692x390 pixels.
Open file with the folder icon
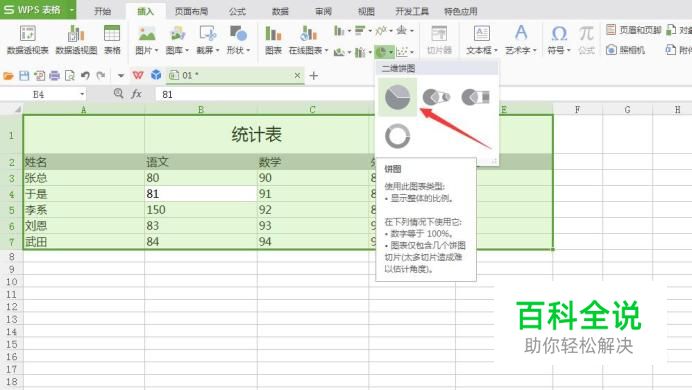point(8,76)
